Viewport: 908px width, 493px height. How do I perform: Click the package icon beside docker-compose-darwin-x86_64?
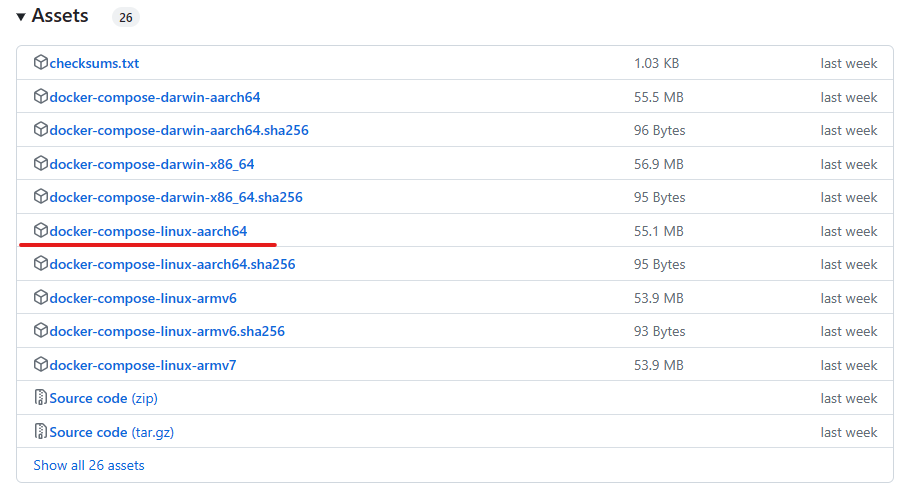click(41, 163)
